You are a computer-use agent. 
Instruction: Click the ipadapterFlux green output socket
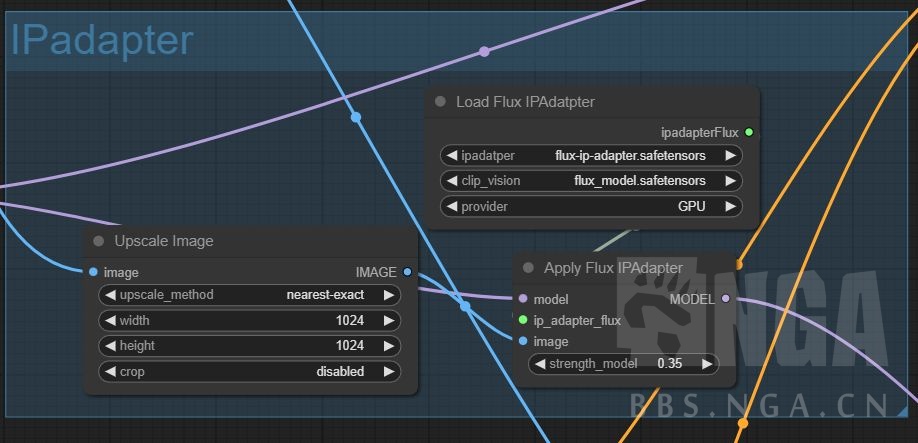749,133
